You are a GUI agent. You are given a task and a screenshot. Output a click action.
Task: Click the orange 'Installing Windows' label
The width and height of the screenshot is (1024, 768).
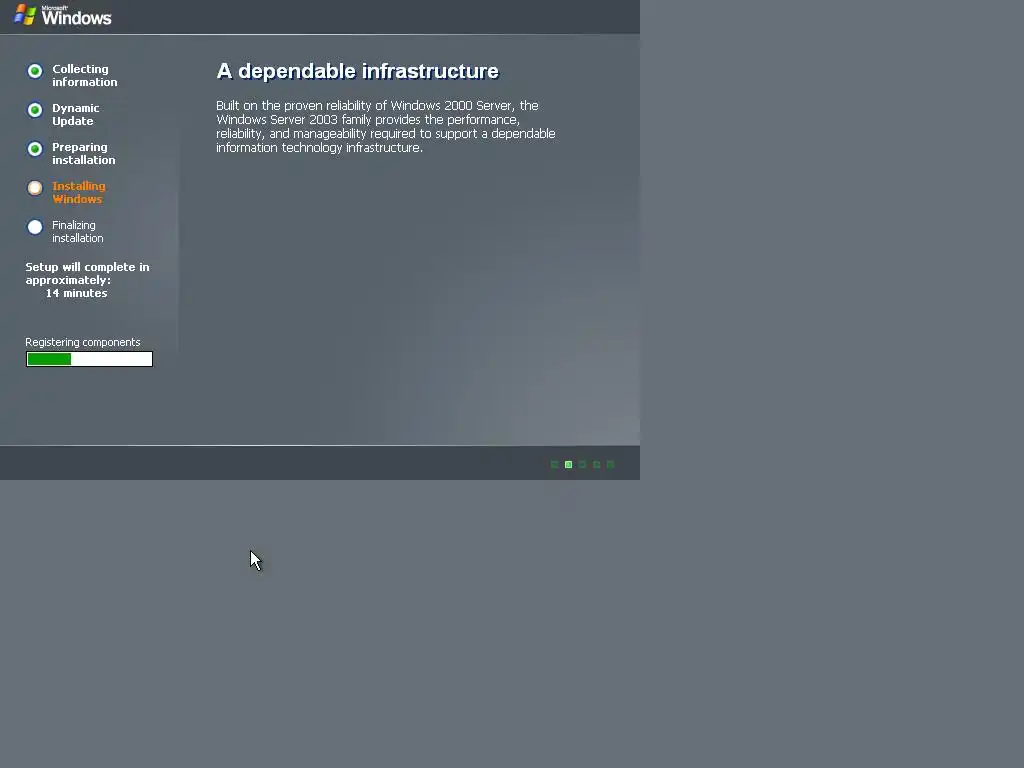pos(78,193)
